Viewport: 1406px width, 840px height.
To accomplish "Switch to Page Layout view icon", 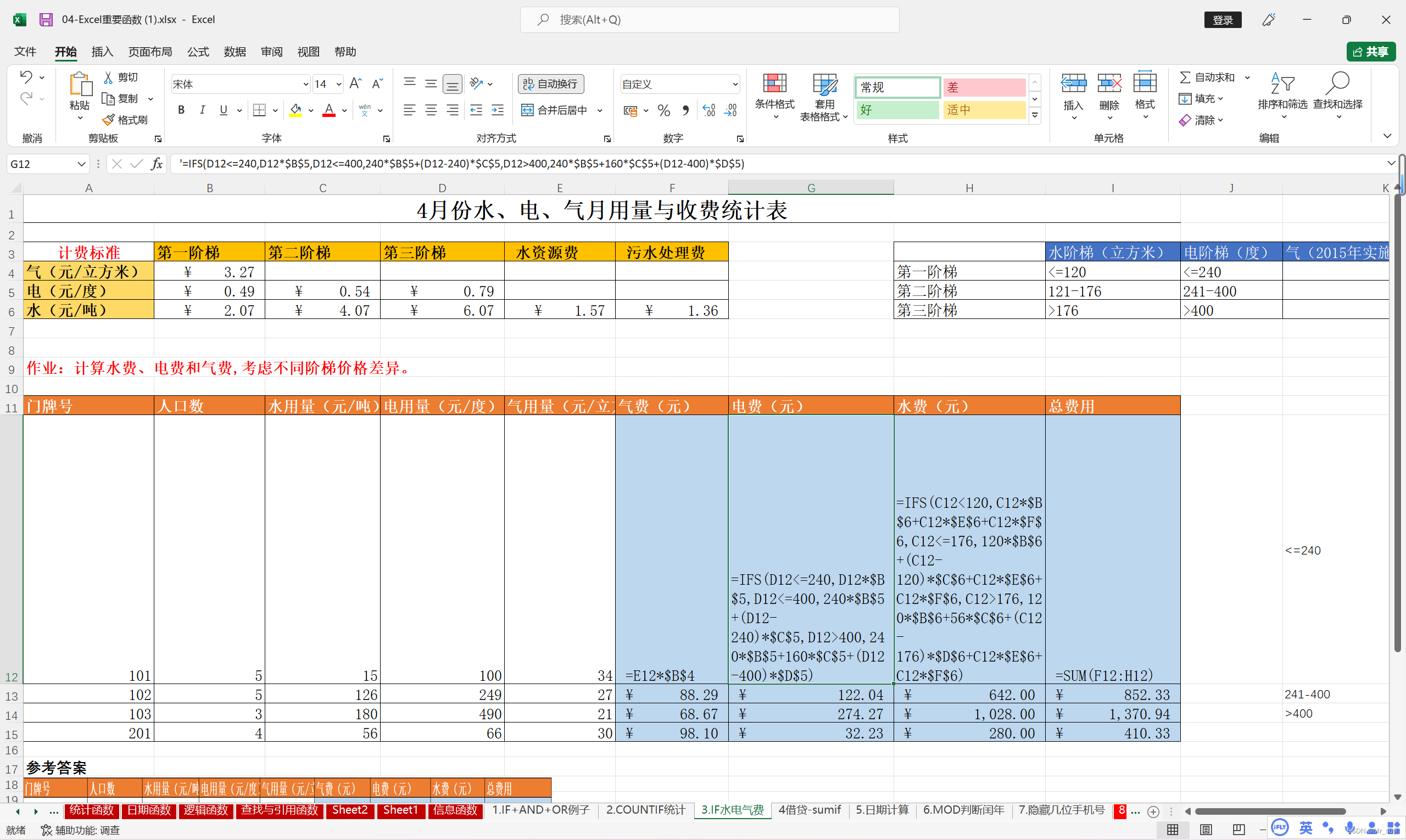I will 1206,829.
